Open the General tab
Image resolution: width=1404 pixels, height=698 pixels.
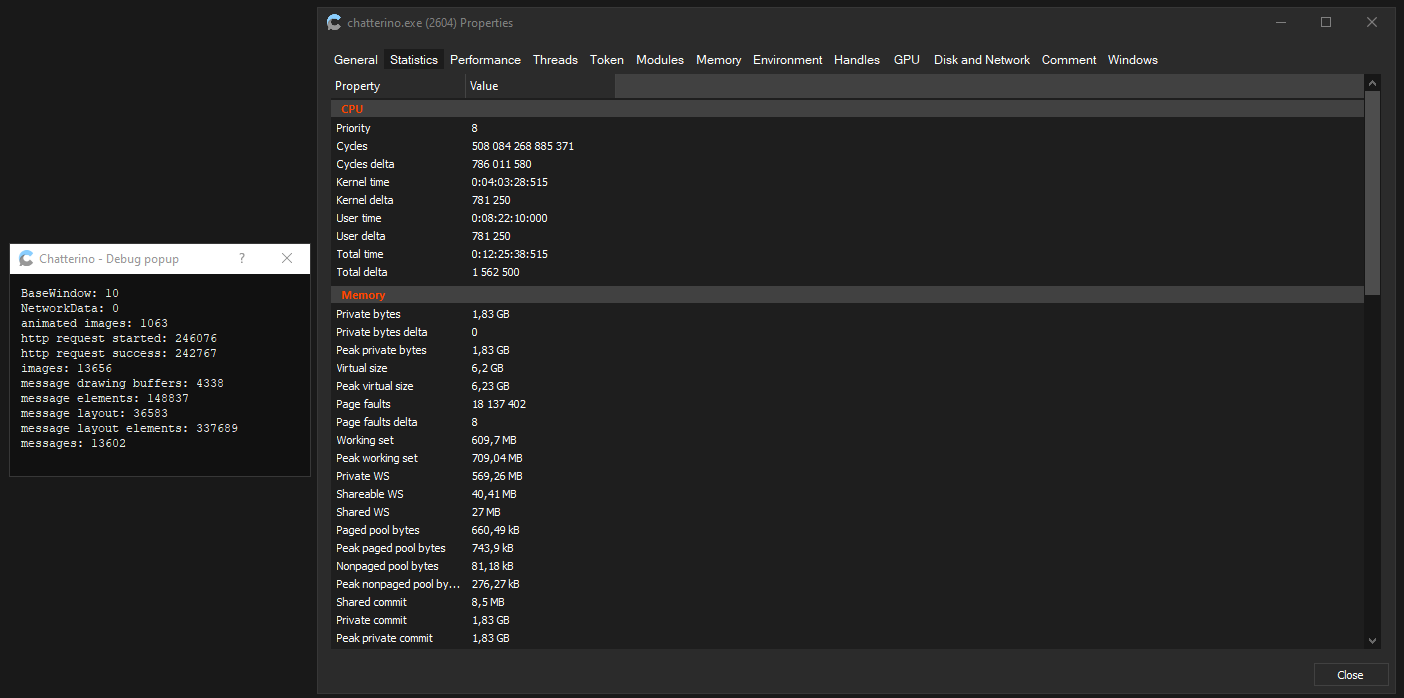coord(356,60)
